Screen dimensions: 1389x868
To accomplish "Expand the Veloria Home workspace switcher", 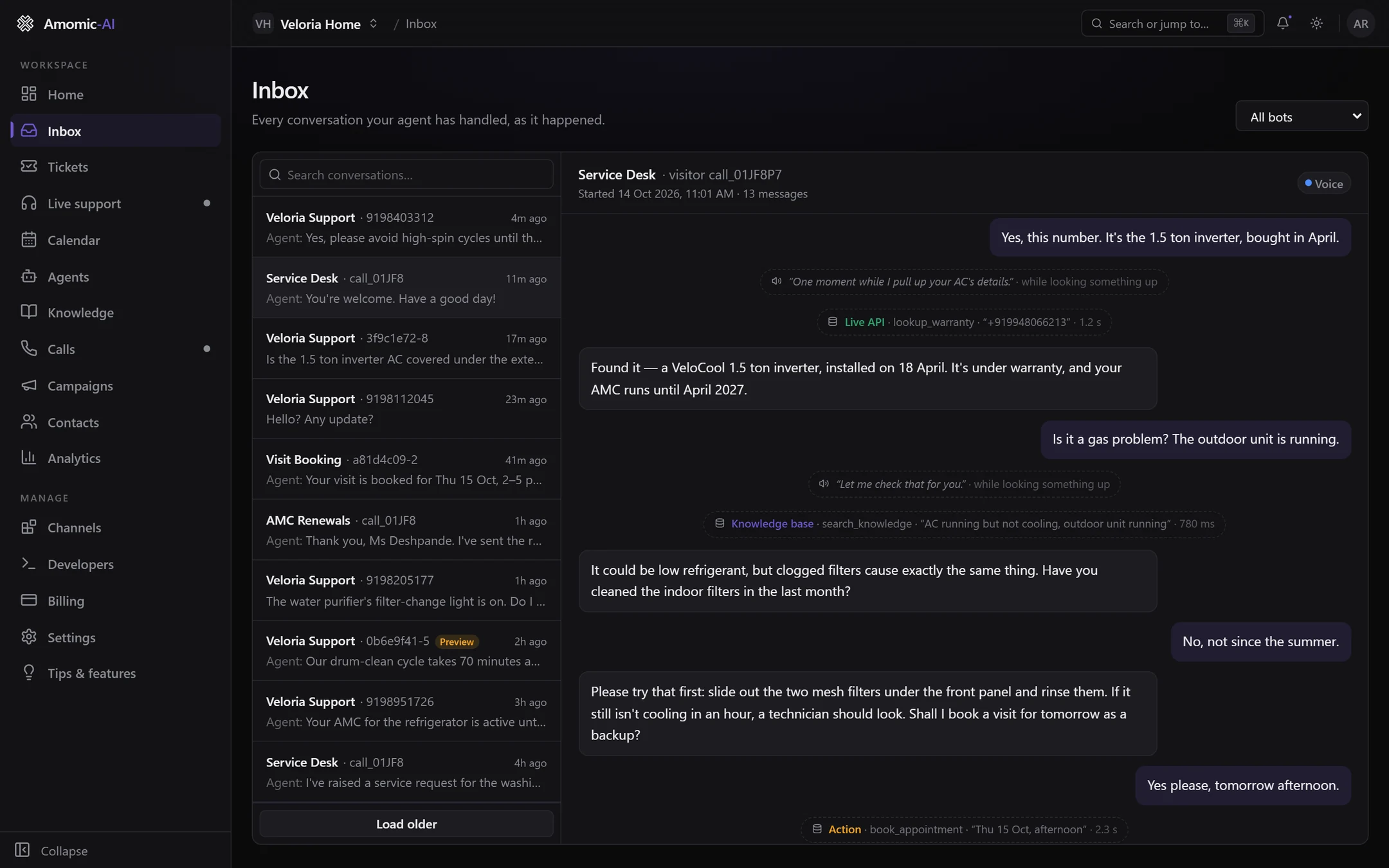I will point(316,24).
